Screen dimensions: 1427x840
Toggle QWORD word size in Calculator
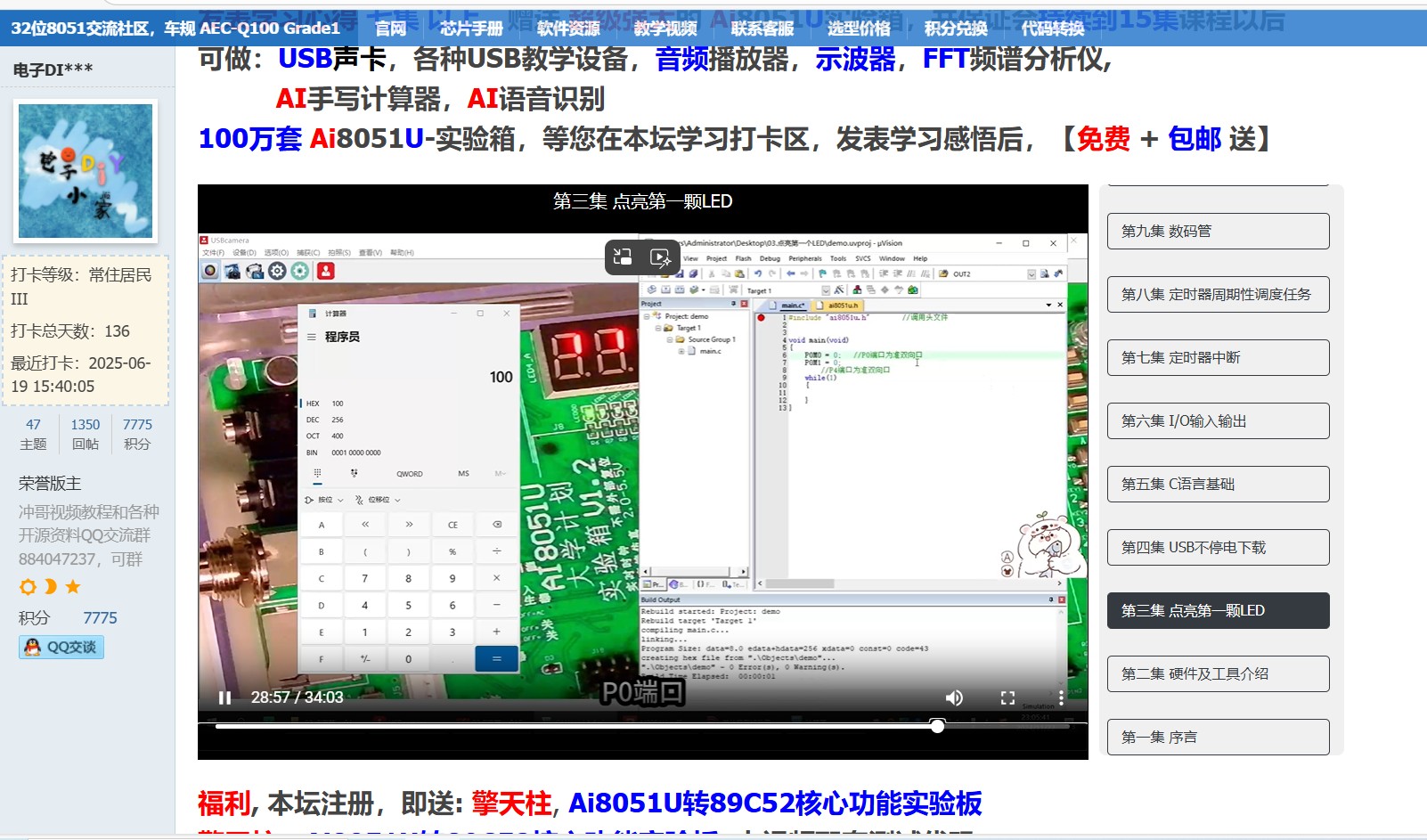[410, 473]
